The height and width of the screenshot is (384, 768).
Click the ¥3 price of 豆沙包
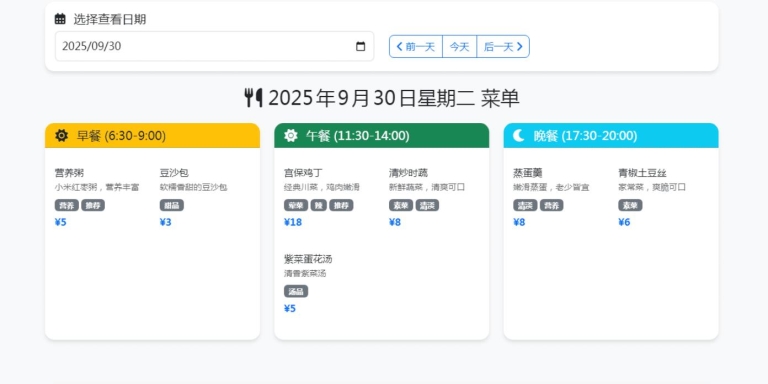(166, 222)
